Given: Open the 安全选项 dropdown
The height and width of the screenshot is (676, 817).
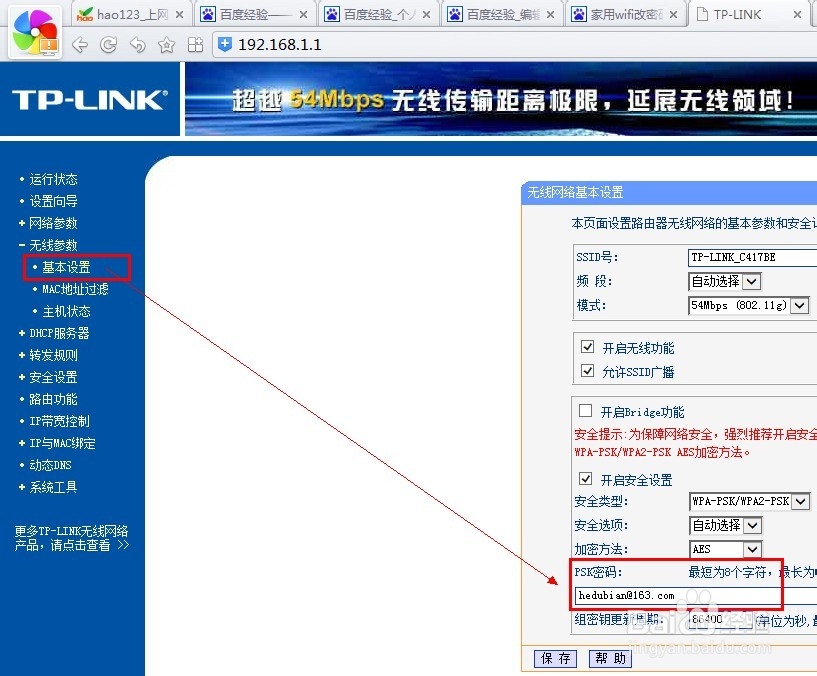Looking at the screenshot, I should pos(726,525).
